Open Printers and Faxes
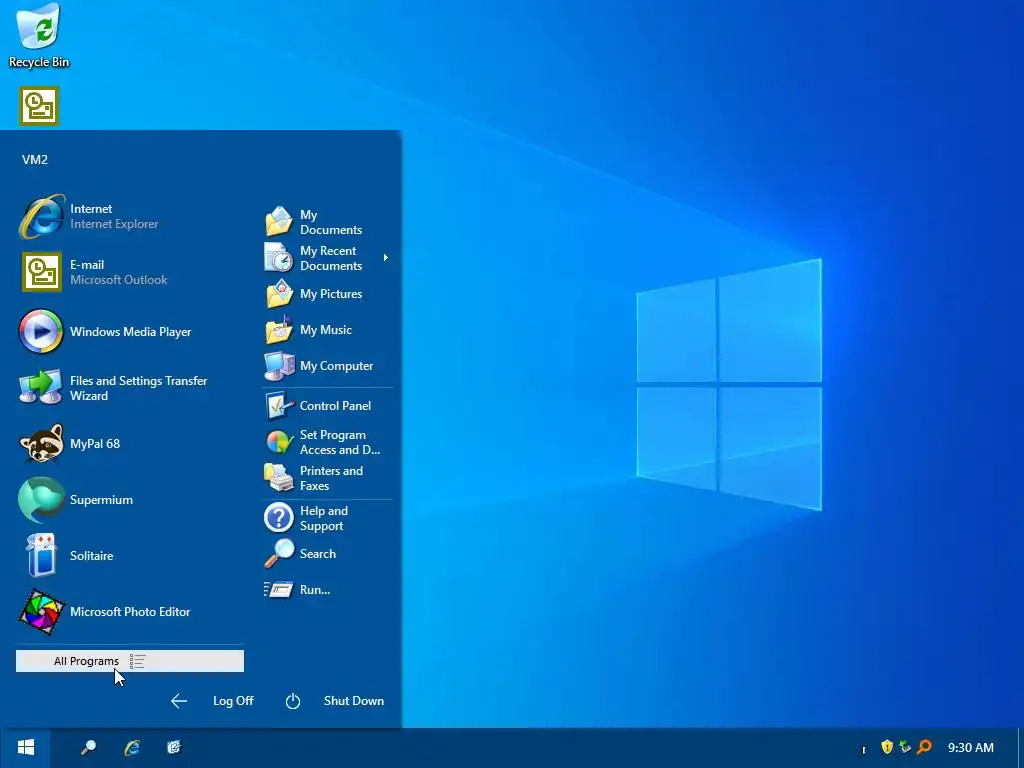The width and height of the screenshot is (1024, 768). 328,478
